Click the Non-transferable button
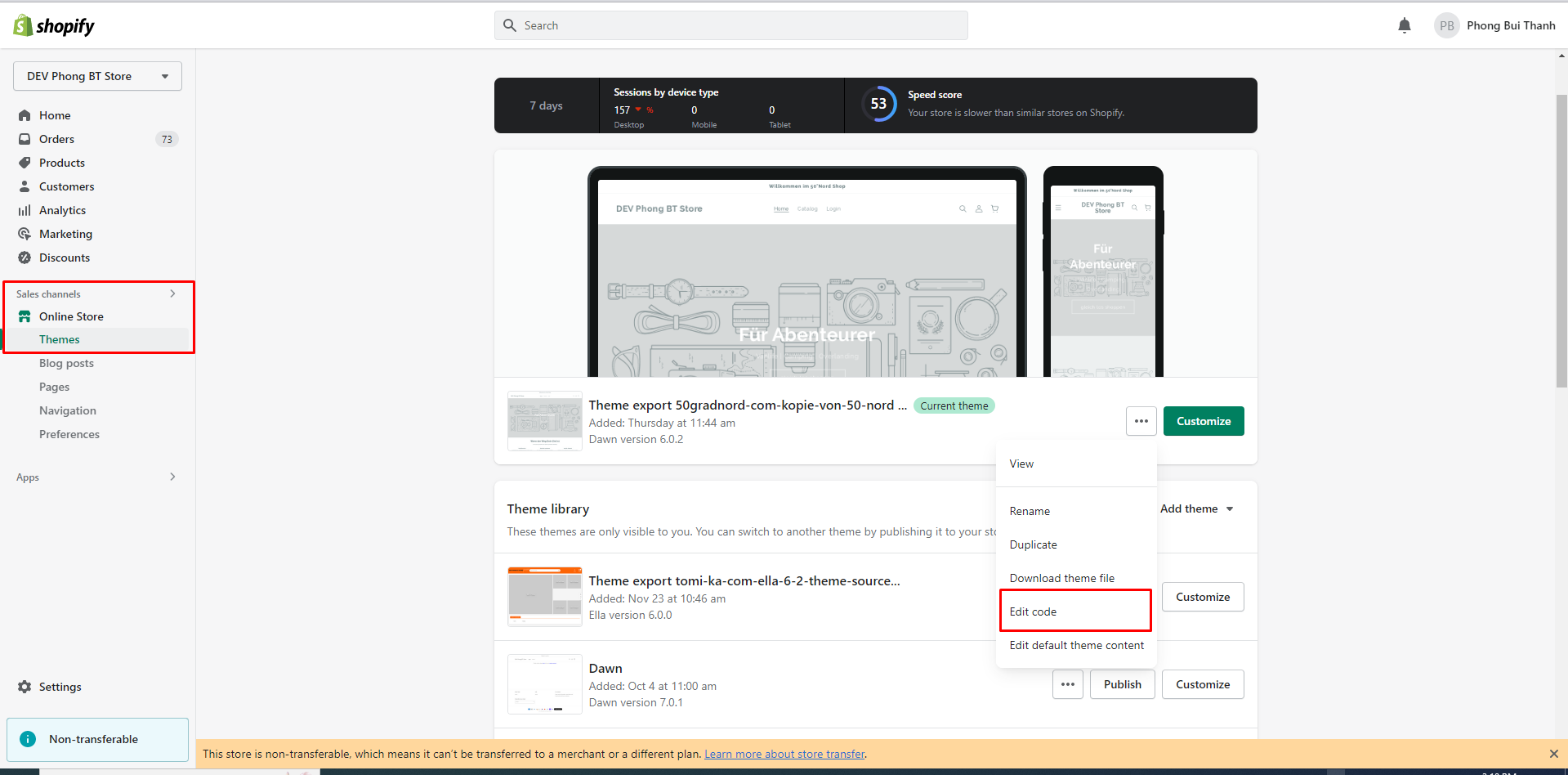1568x775 pixels. click(x=97, y=739)
